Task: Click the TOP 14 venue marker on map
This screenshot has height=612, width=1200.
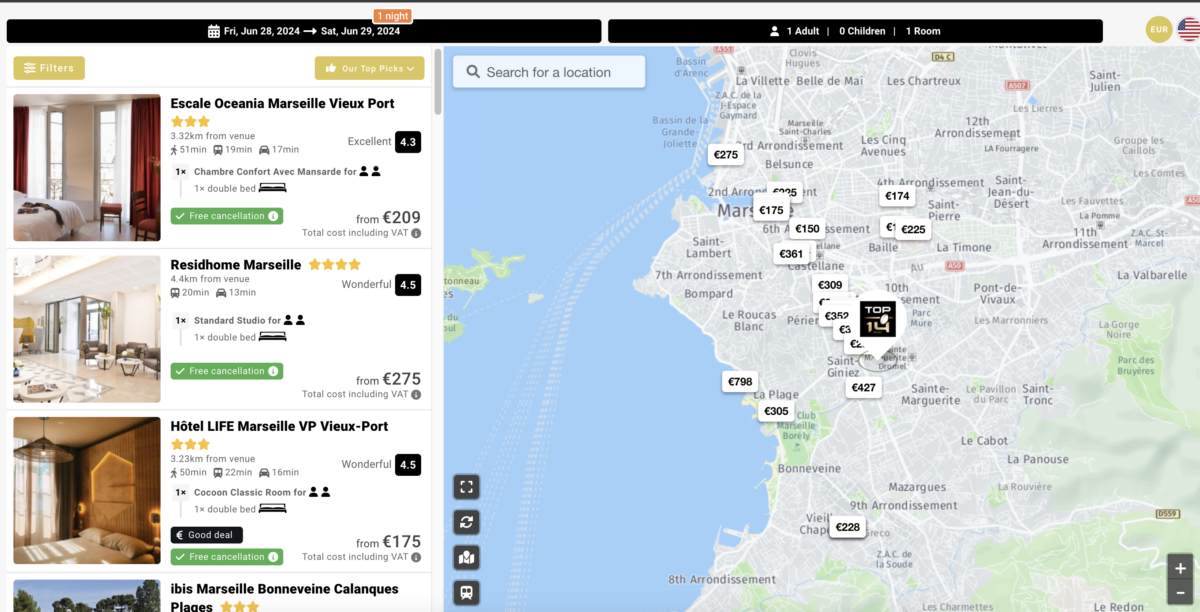Action: coord(878,319)
